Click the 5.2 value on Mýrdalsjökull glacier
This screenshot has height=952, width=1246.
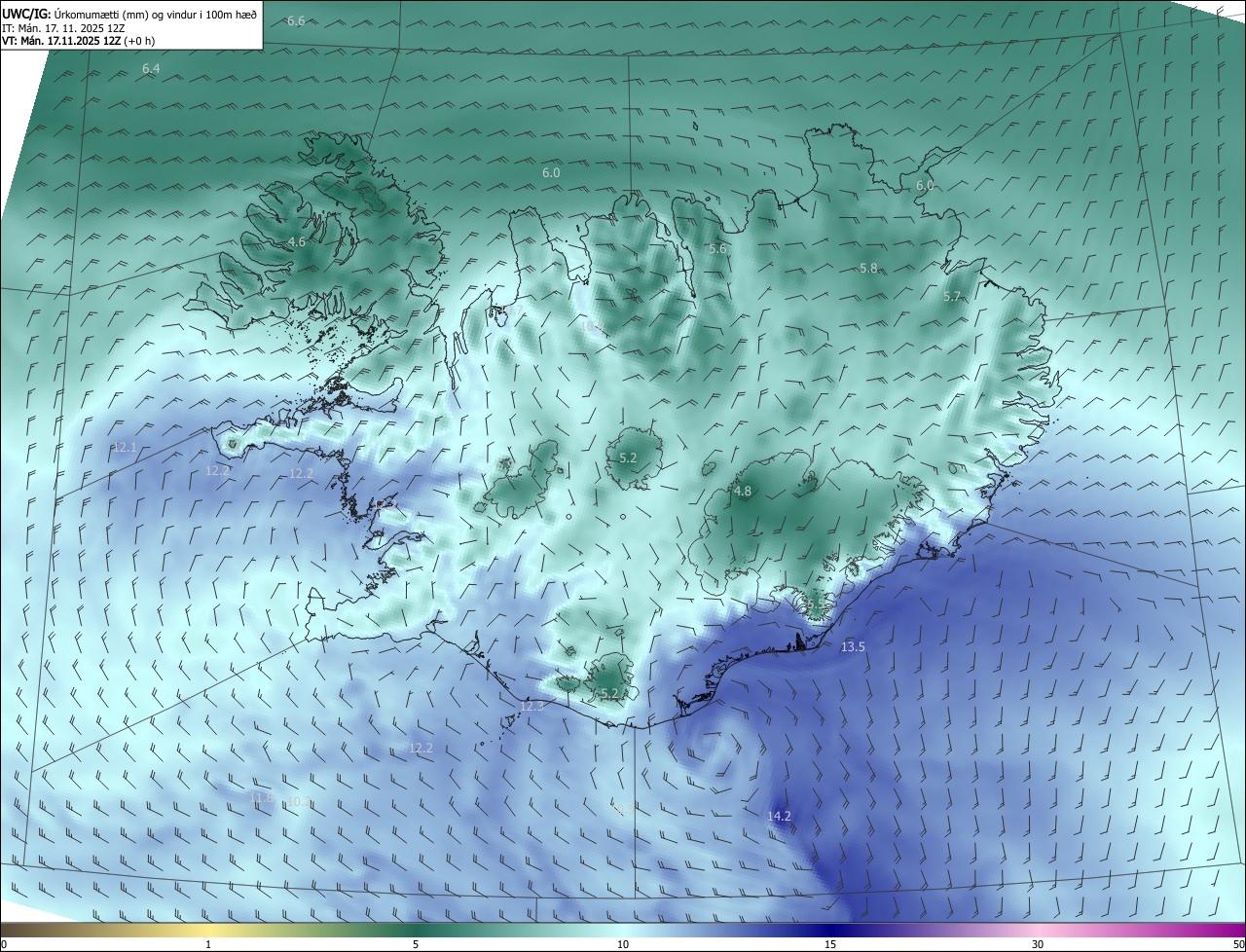(610, 693)
